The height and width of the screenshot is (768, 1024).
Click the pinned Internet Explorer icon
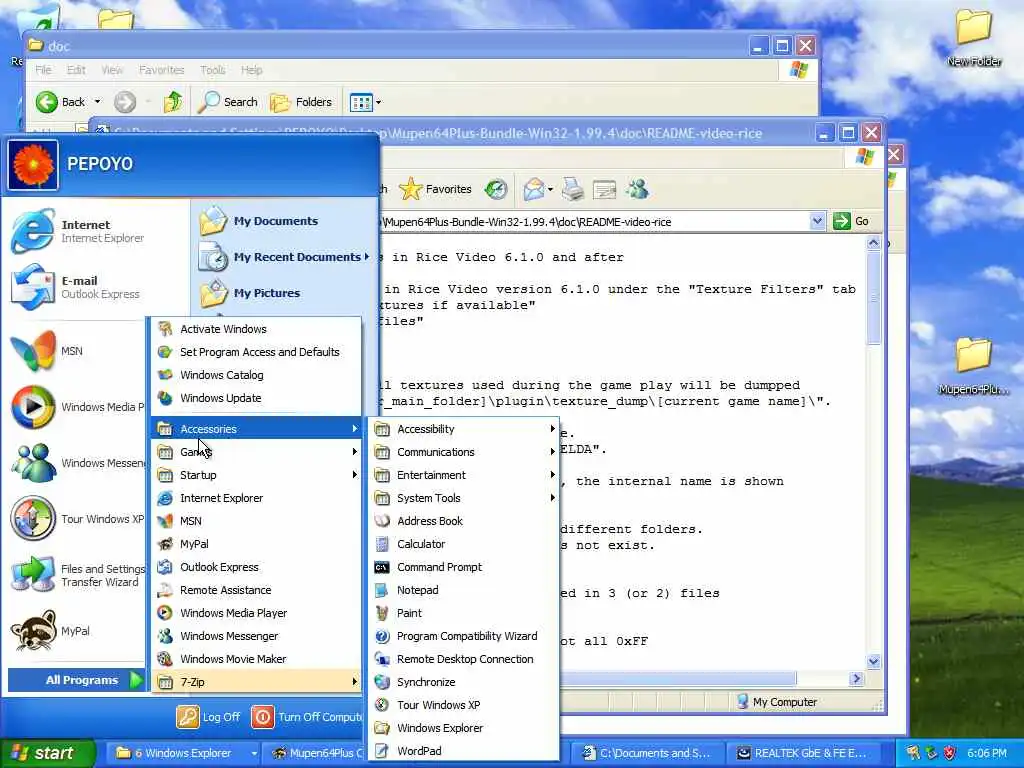pos(33,231)
